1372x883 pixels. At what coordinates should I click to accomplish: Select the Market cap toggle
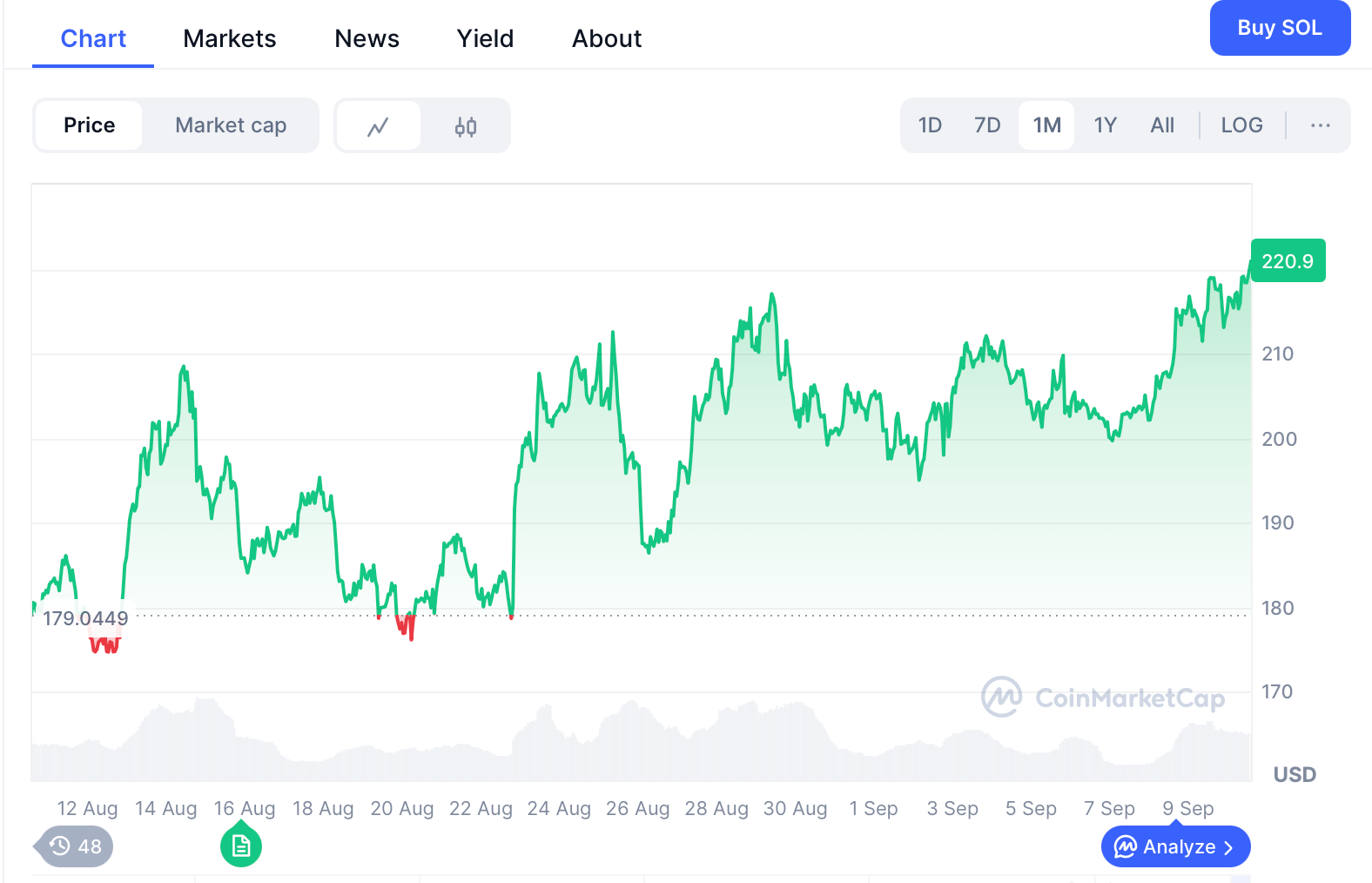(x=231, y=125)
